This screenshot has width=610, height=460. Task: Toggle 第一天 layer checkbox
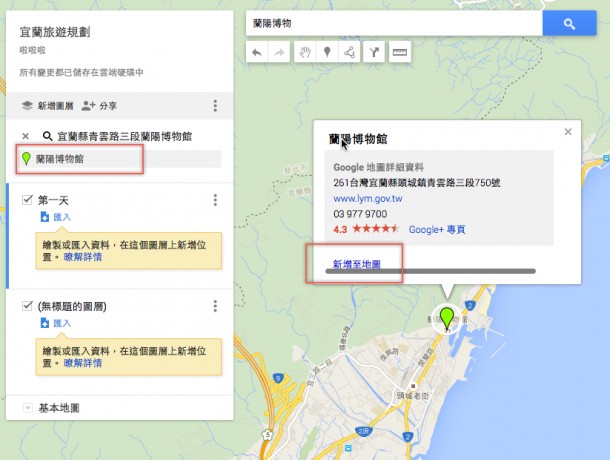click(27, 200)
